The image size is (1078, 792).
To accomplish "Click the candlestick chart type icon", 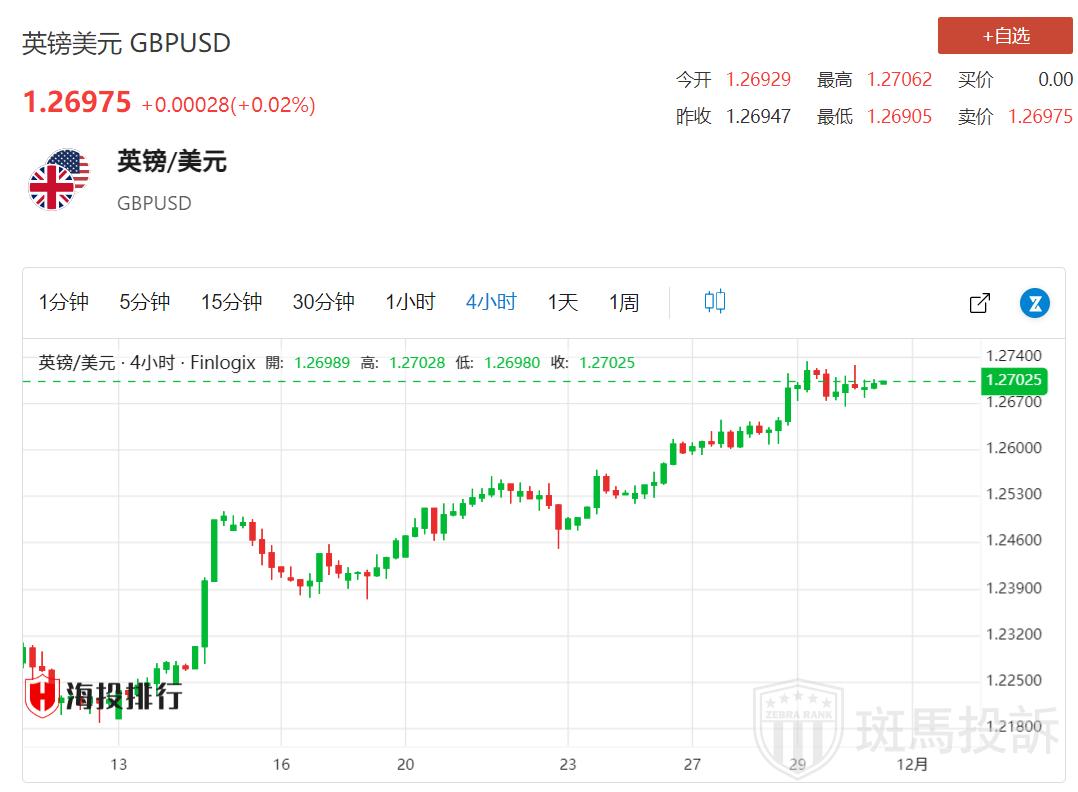I will (714, 302).
